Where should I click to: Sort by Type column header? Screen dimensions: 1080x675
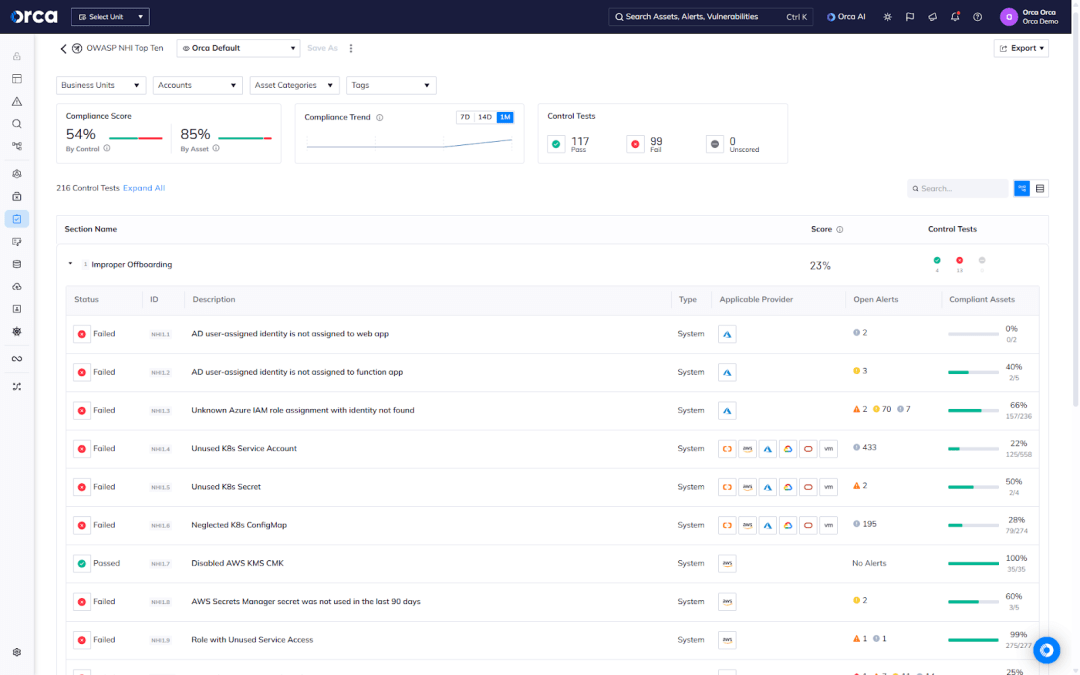click(x=687, y=300)
